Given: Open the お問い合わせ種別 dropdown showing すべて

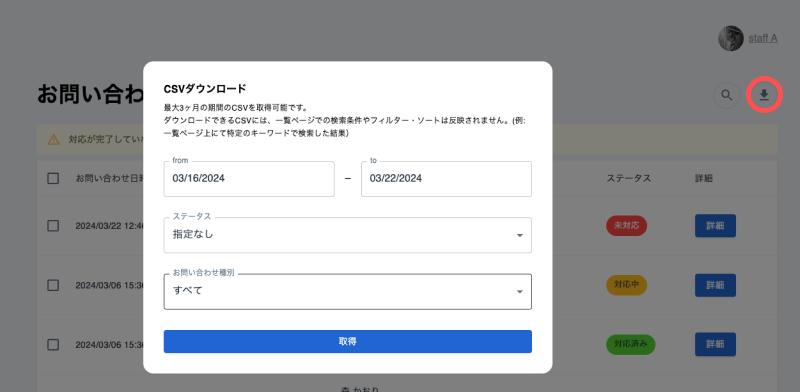Looking at the screenshot, I should pyautogui.click(x=347, y=291).
